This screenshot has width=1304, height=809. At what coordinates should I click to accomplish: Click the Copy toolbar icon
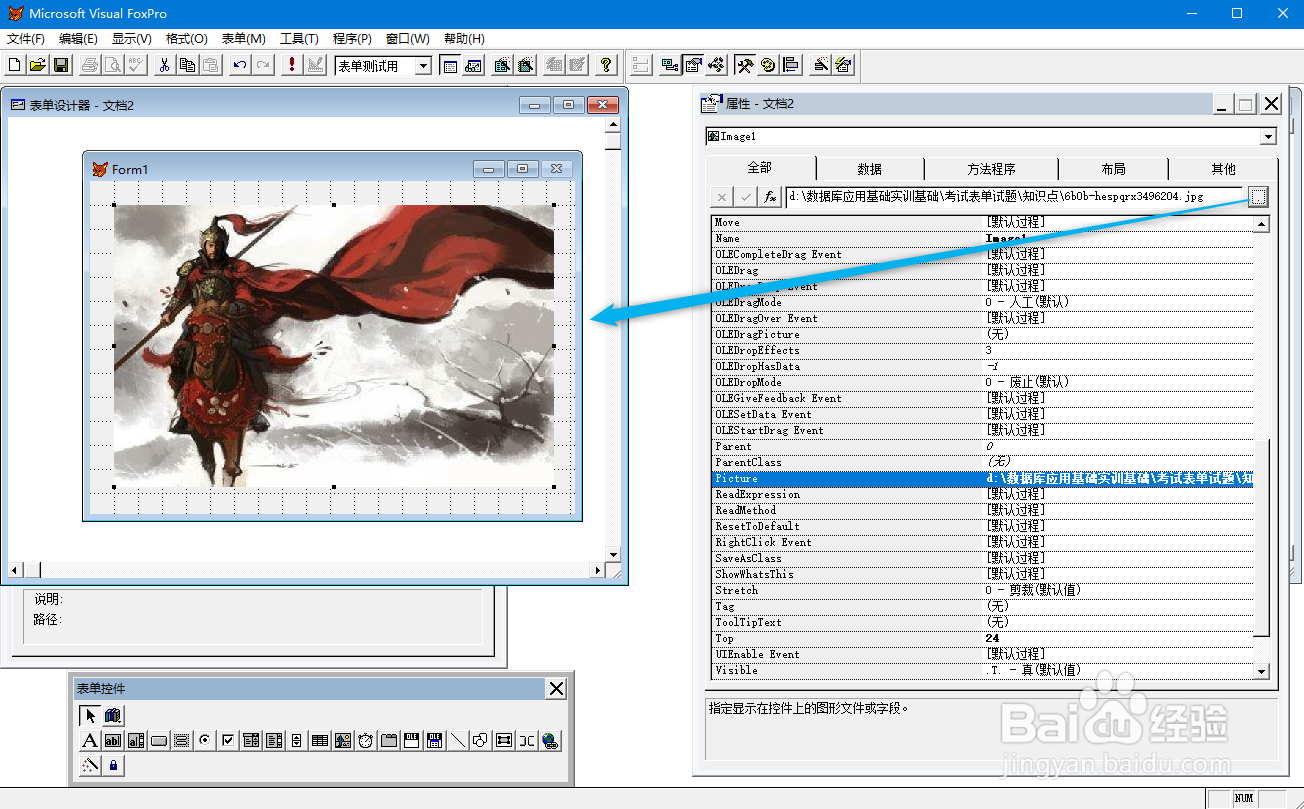[187, 65]
